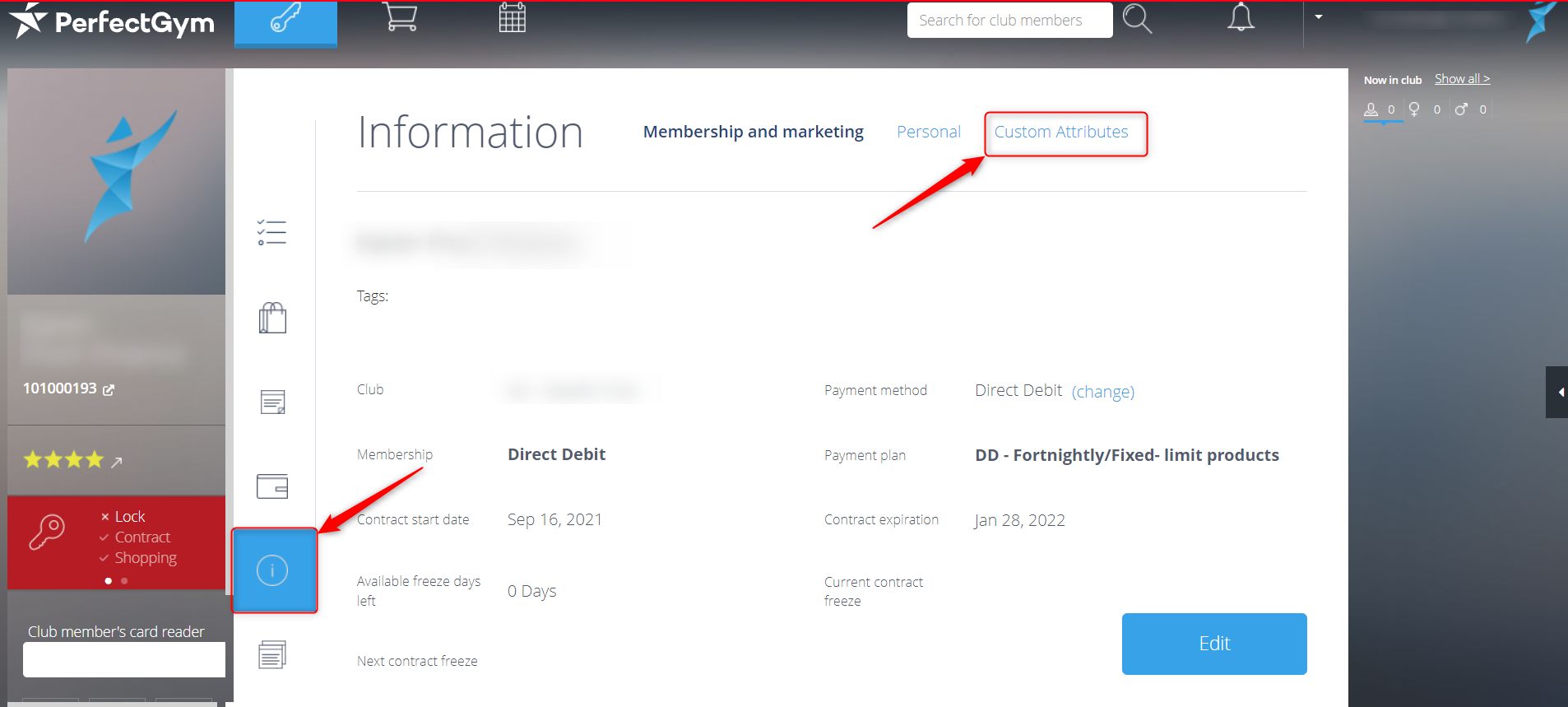Switch to the Custom Attributes tab

[x=1060, y=132]
